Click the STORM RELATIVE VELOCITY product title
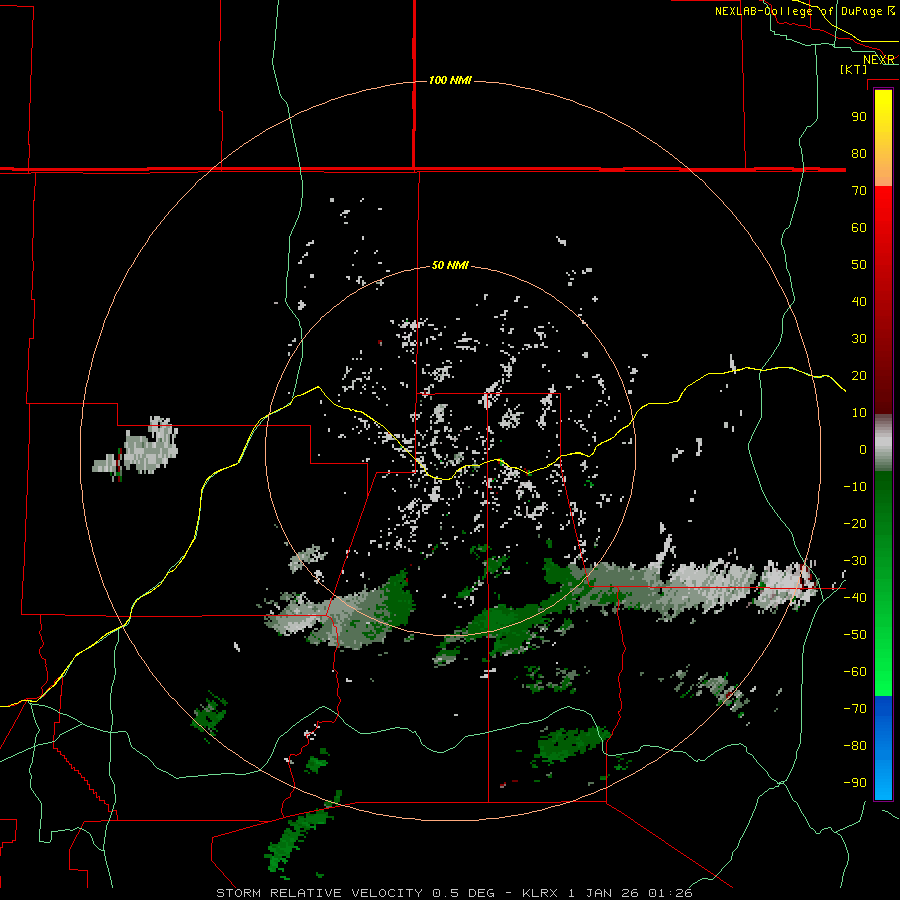This screenshot has width=900, height=900. (x=320, y=893)
